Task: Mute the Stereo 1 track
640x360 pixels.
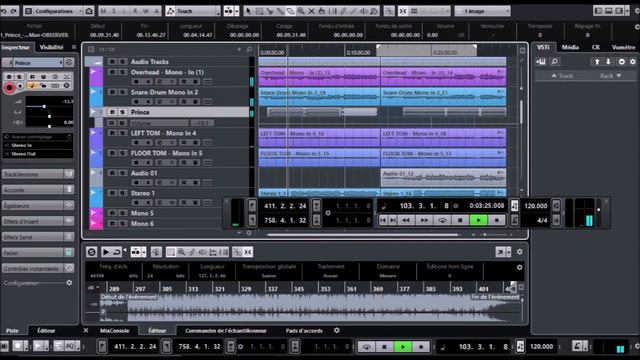Action: click(112, 193)
